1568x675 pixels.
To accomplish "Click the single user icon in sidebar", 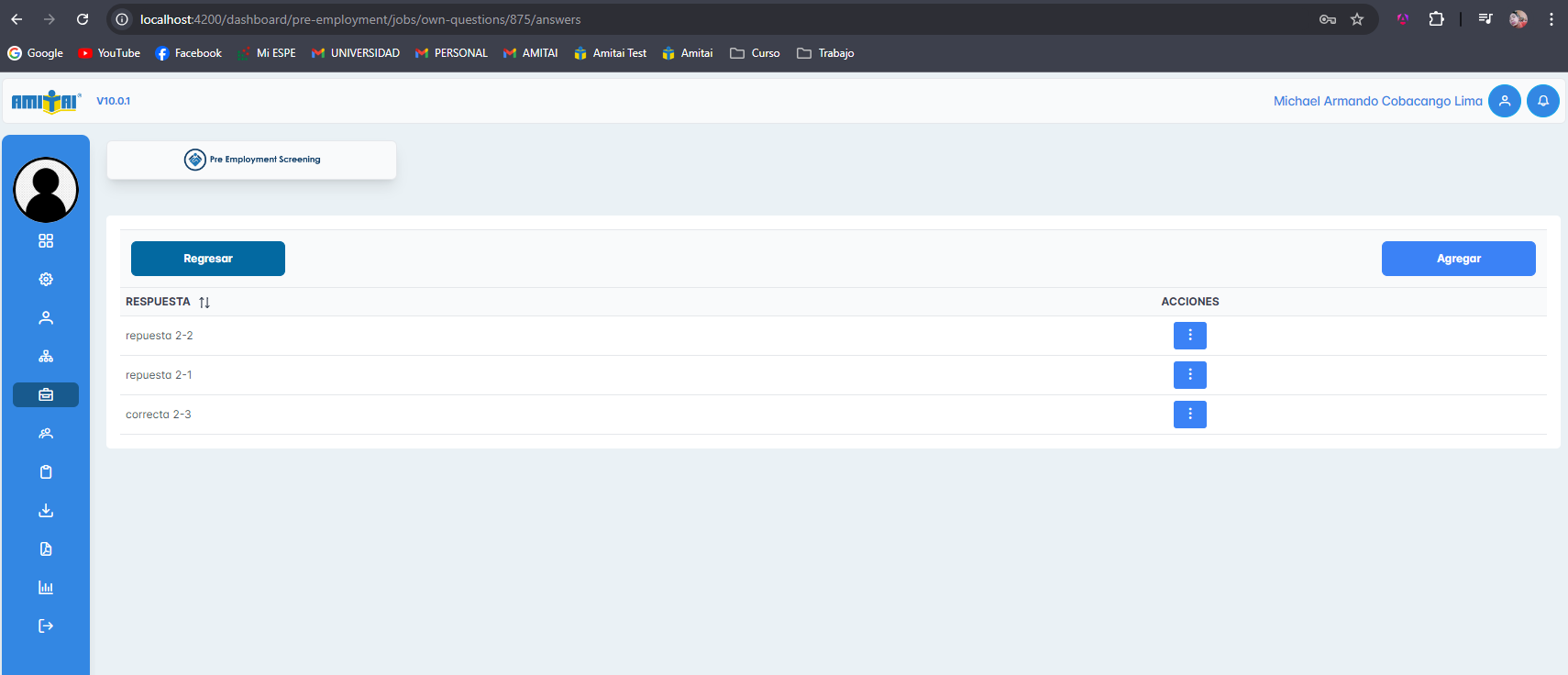I will [x=46, y=318].
